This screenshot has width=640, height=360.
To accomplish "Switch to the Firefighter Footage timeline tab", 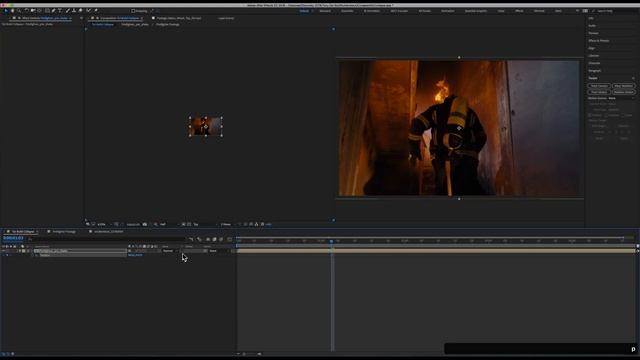I will pos(64,232).
